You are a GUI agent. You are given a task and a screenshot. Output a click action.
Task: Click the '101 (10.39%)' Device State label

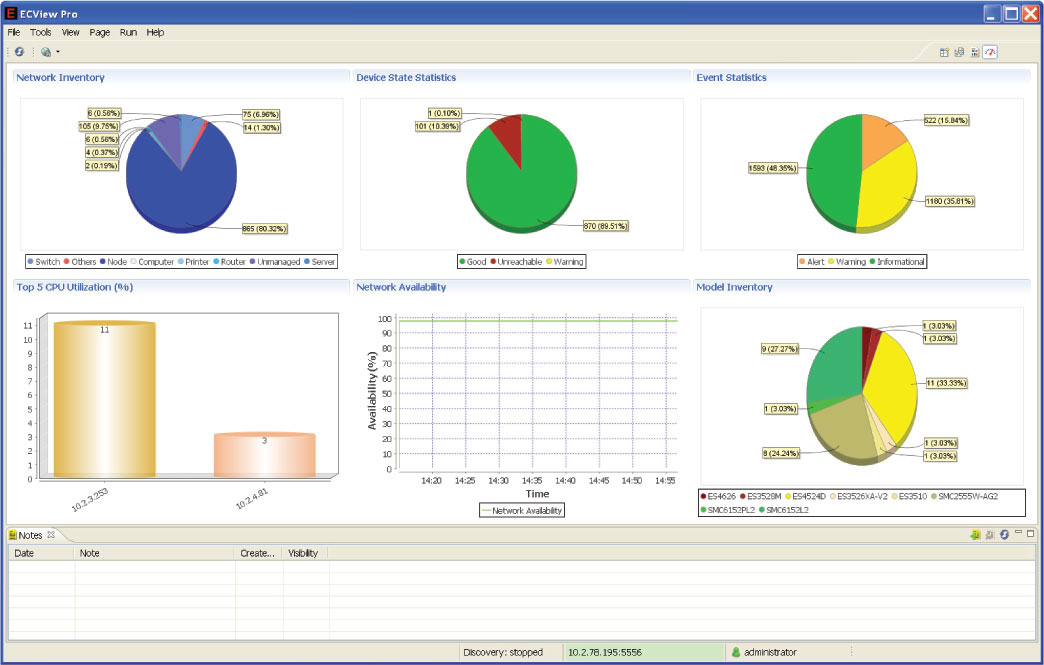(x=437, y=126)
